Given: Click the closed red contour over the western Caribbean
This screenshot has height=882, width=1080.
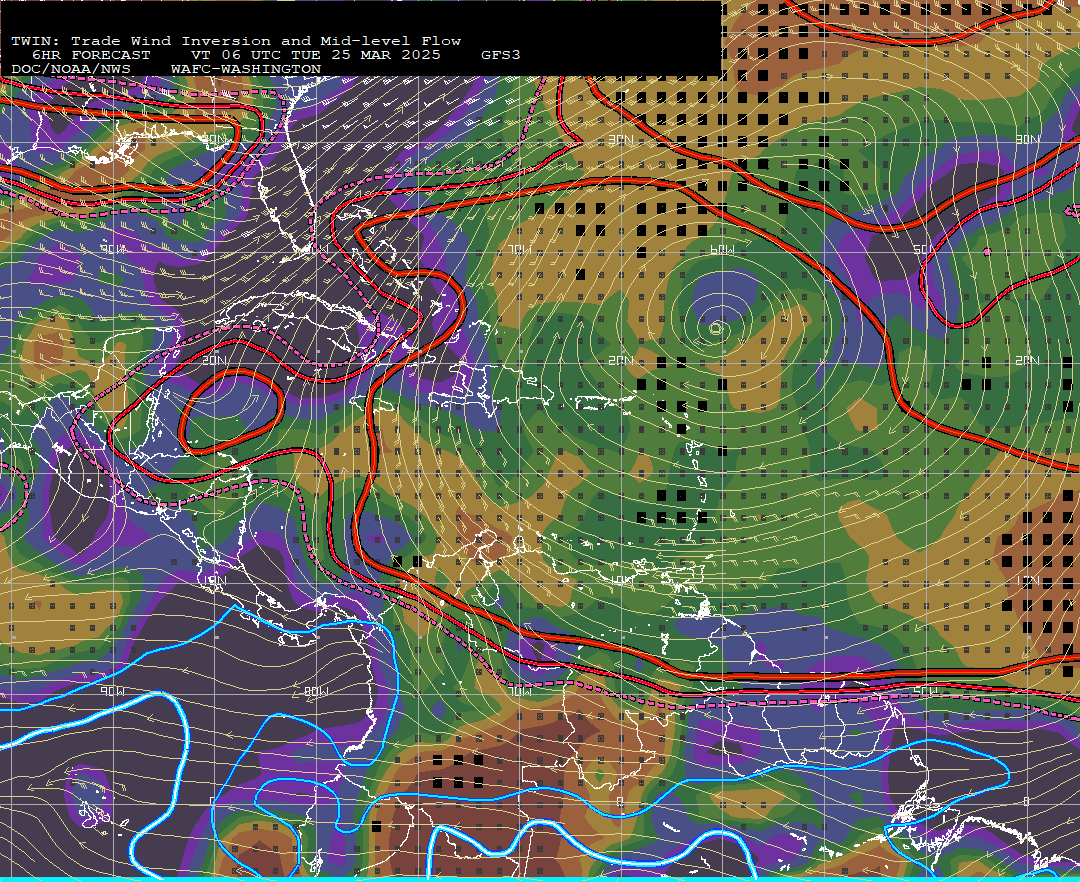Looking at the screenshot, I should pyautogui.click(x=231, y=411).
